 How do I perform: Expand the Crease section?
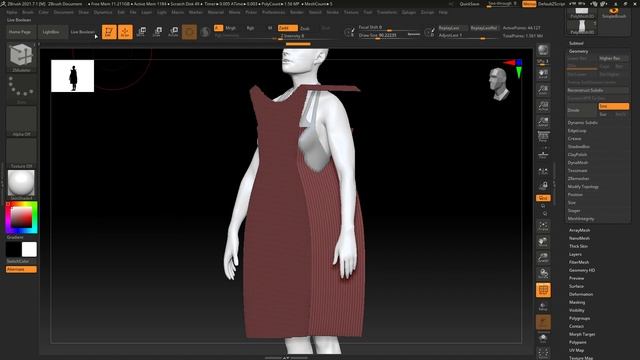[x=574, y=138]
